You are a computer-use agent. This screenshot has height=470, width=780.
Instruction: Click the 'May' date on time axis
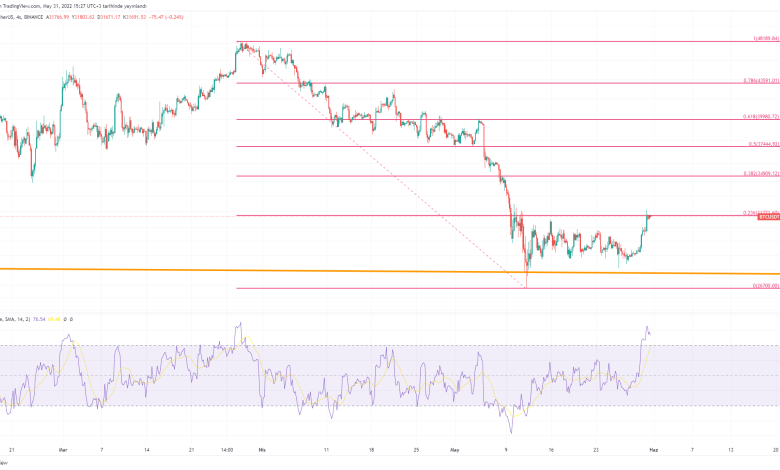point(452,451)
